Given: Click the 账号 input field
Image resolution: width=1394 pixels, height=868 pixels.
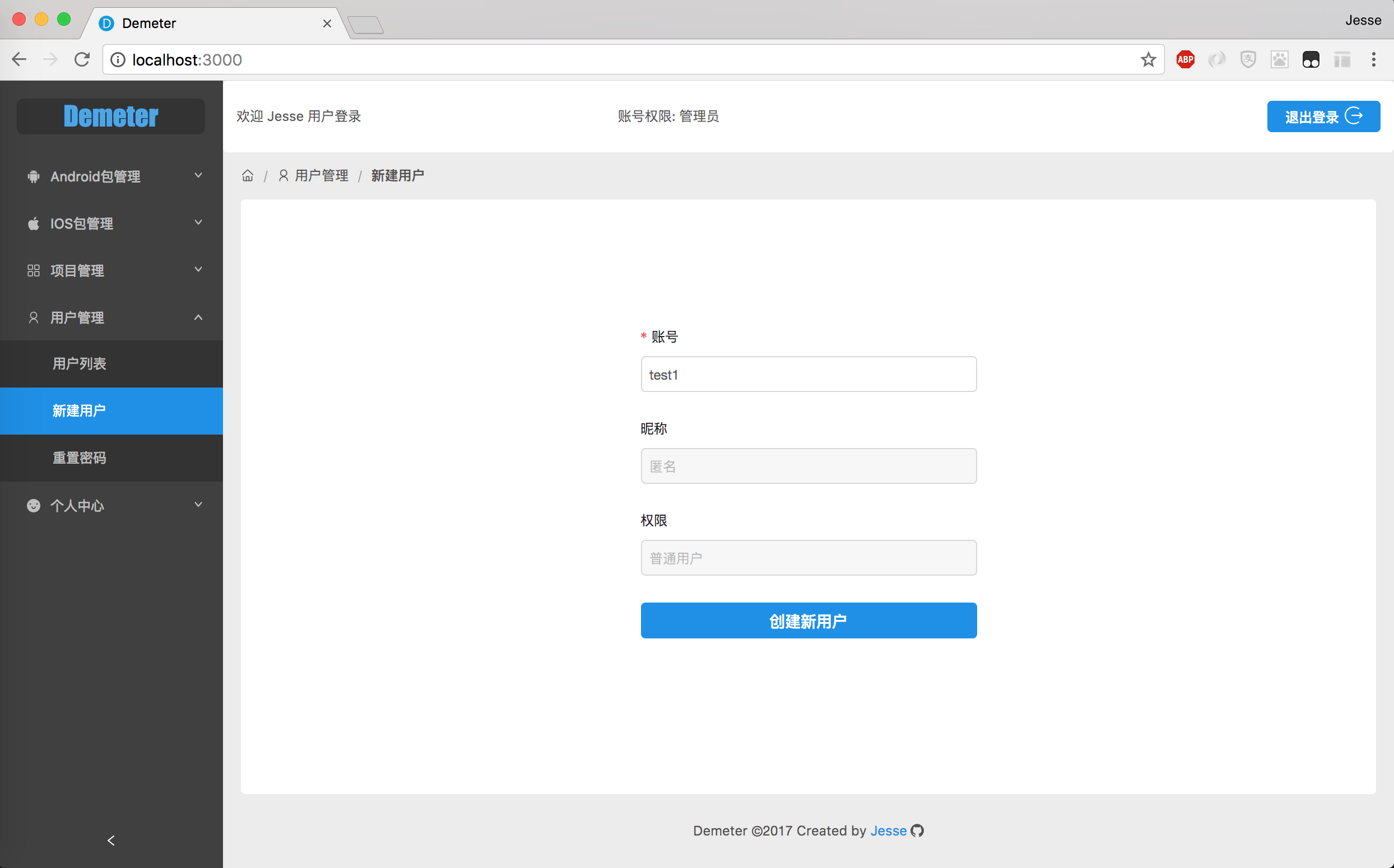Looking at the screenshot, I should (x=808, y=374).
